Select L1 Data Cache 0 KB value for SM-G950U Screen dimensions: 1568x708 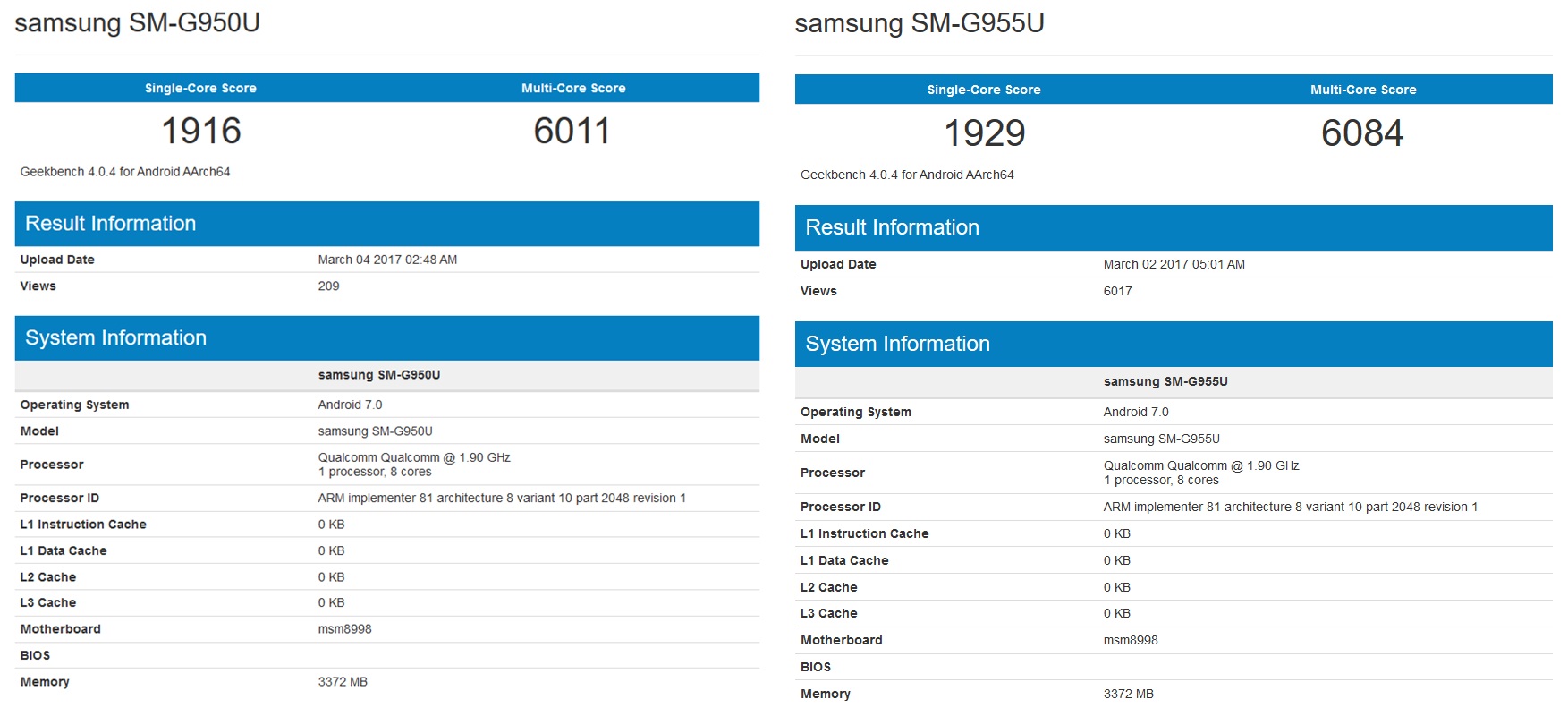pyautogui.click(x=331, y=550)
